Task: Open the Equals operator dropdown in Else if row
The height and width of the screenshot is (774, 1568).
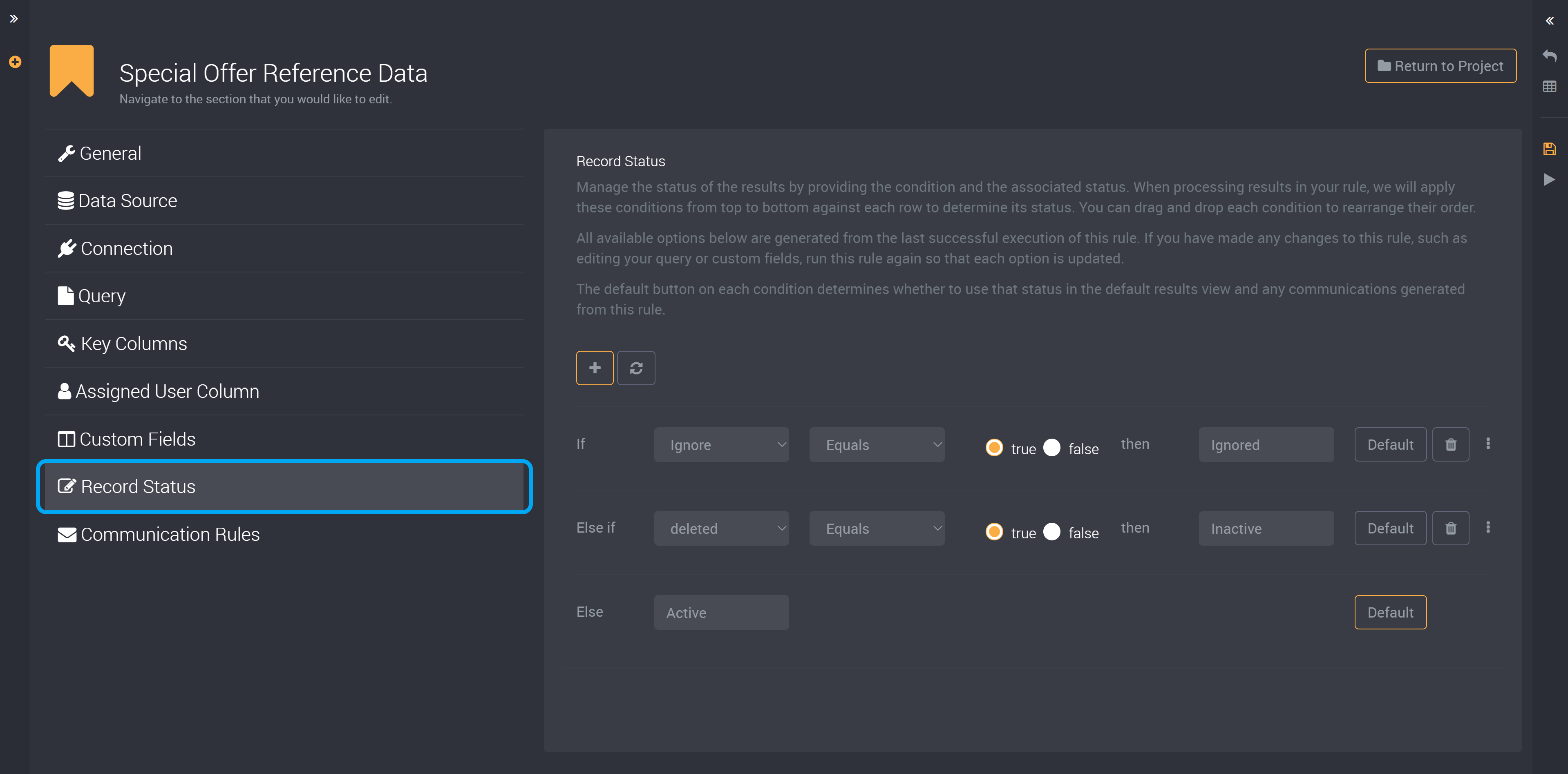Action: [x=877, y=529]
